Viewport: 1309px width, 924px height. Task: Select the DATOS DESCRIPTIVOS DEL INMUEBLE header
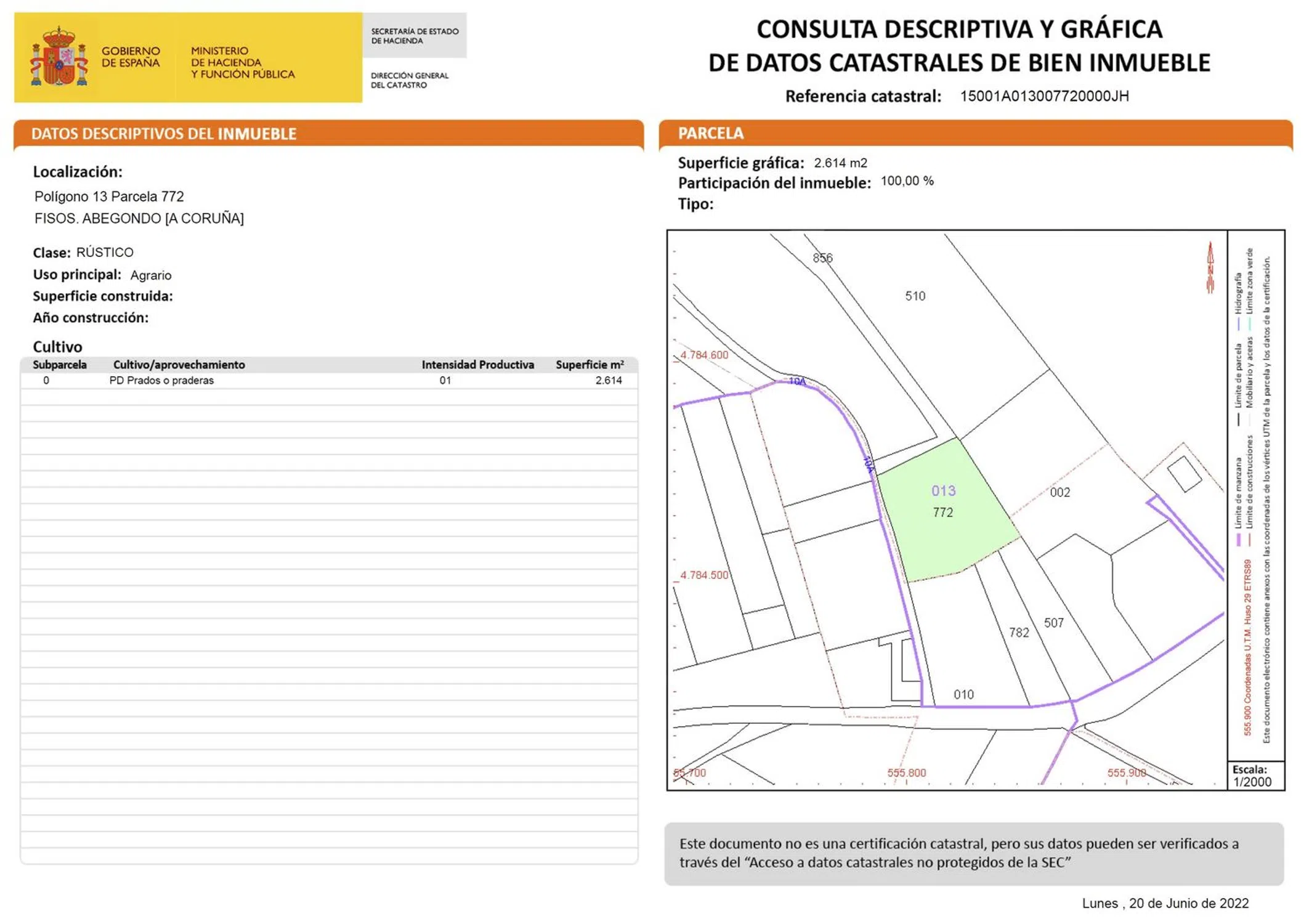[164, 134]
